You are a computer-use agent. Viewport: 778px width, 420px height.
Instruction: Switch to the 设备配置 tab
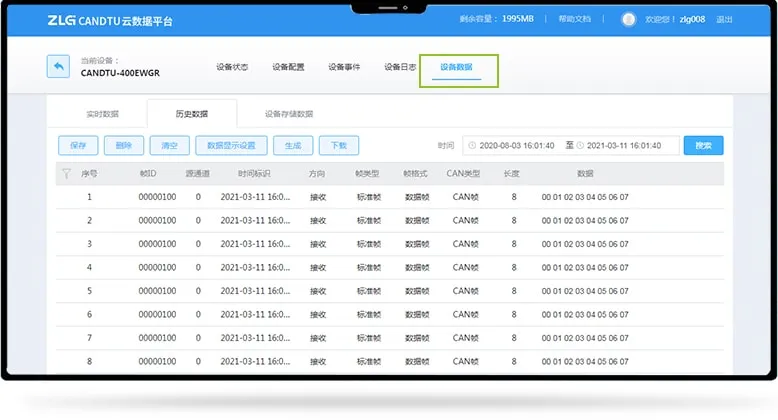pyautogui.click(x=288, y=67)
